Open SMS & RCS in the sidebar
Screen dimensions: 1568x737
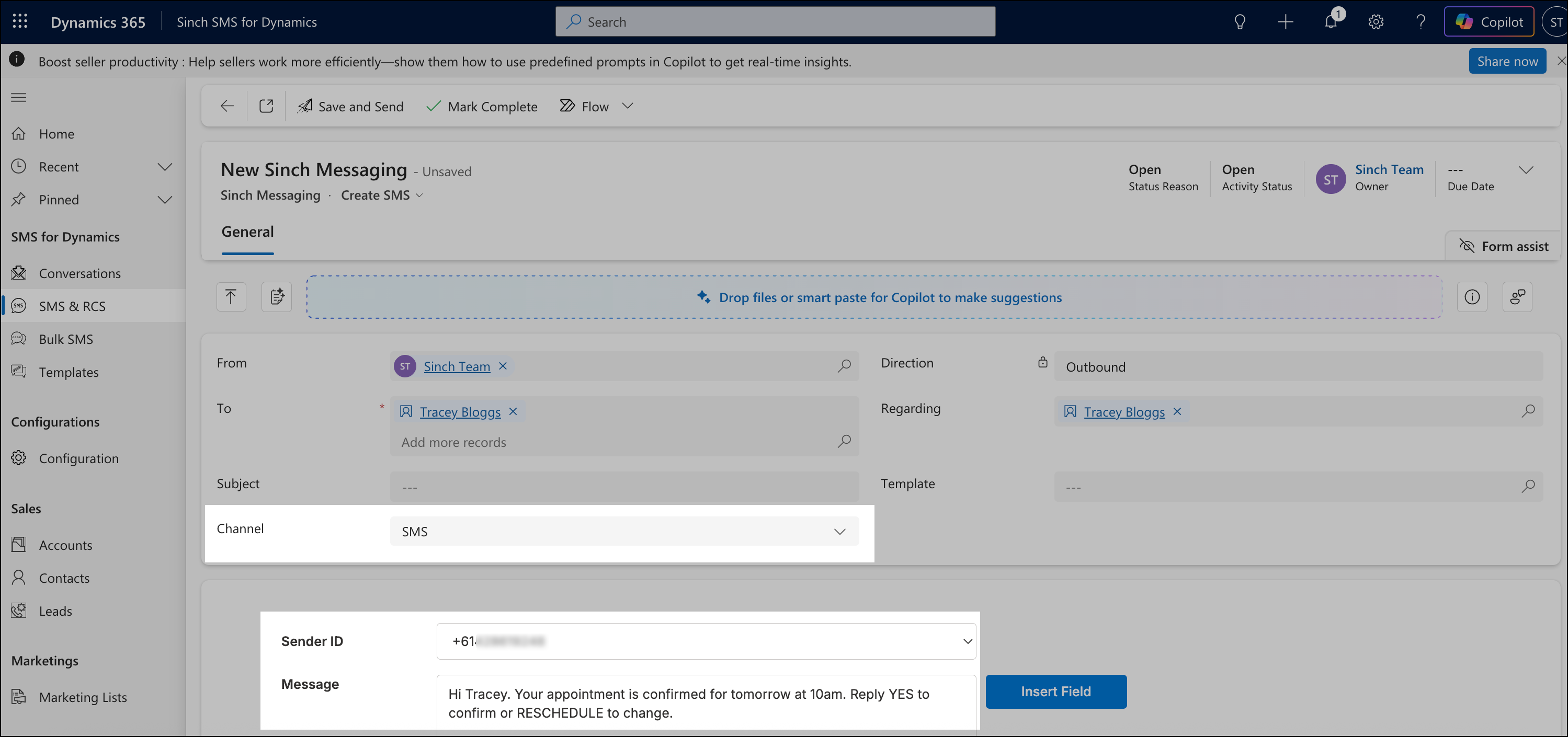point(72,306)
